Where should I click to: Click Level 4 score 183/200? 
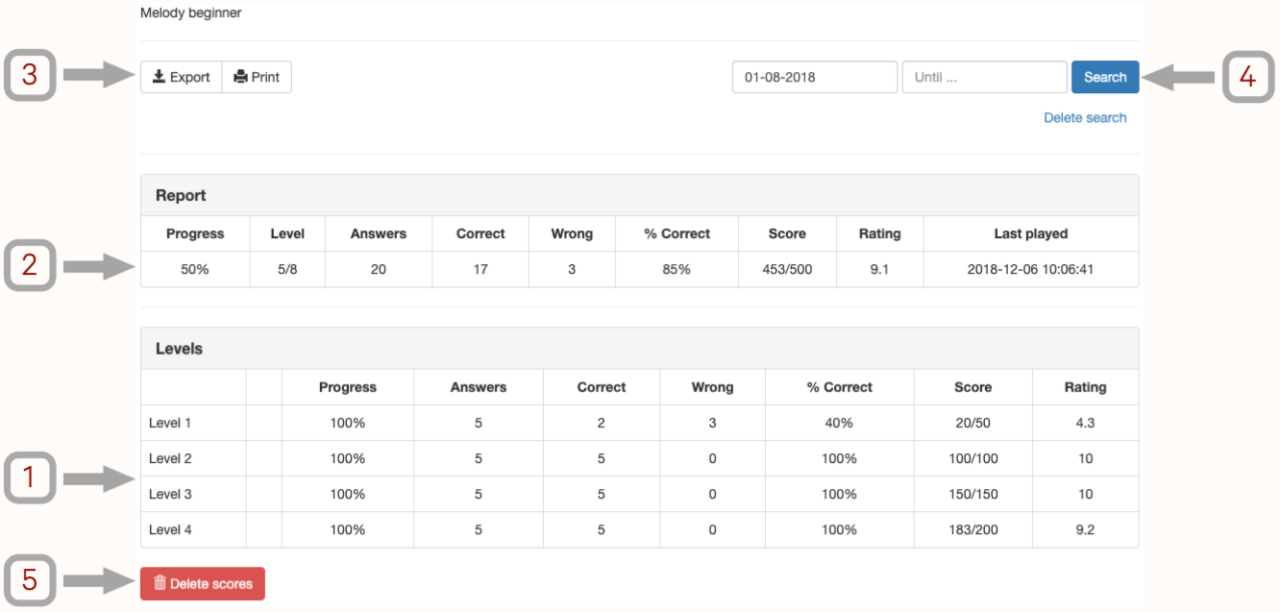[973, 530]
